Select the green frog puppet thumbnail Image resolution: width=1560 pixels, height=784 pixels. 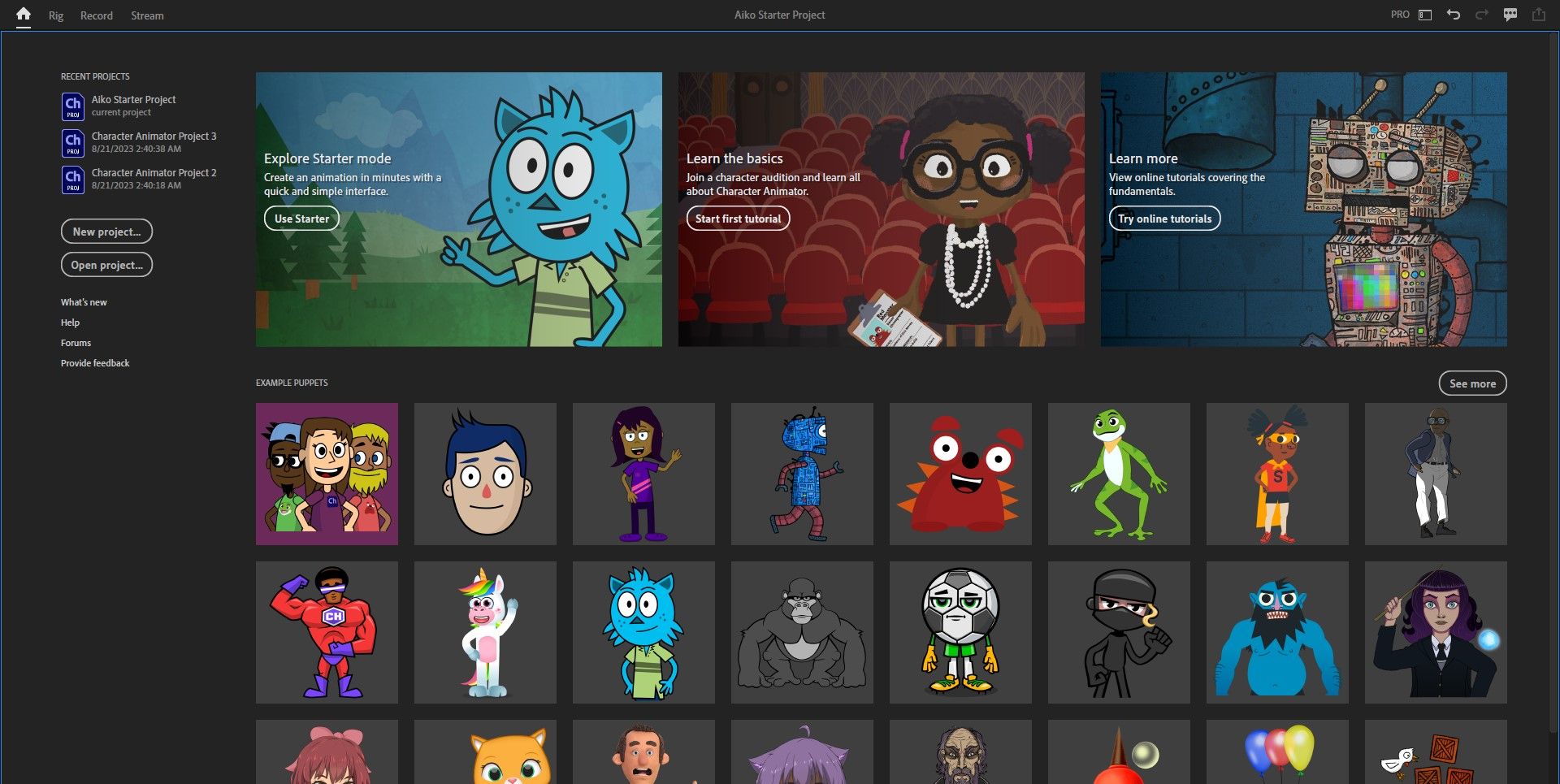[x=1119, y=474]
